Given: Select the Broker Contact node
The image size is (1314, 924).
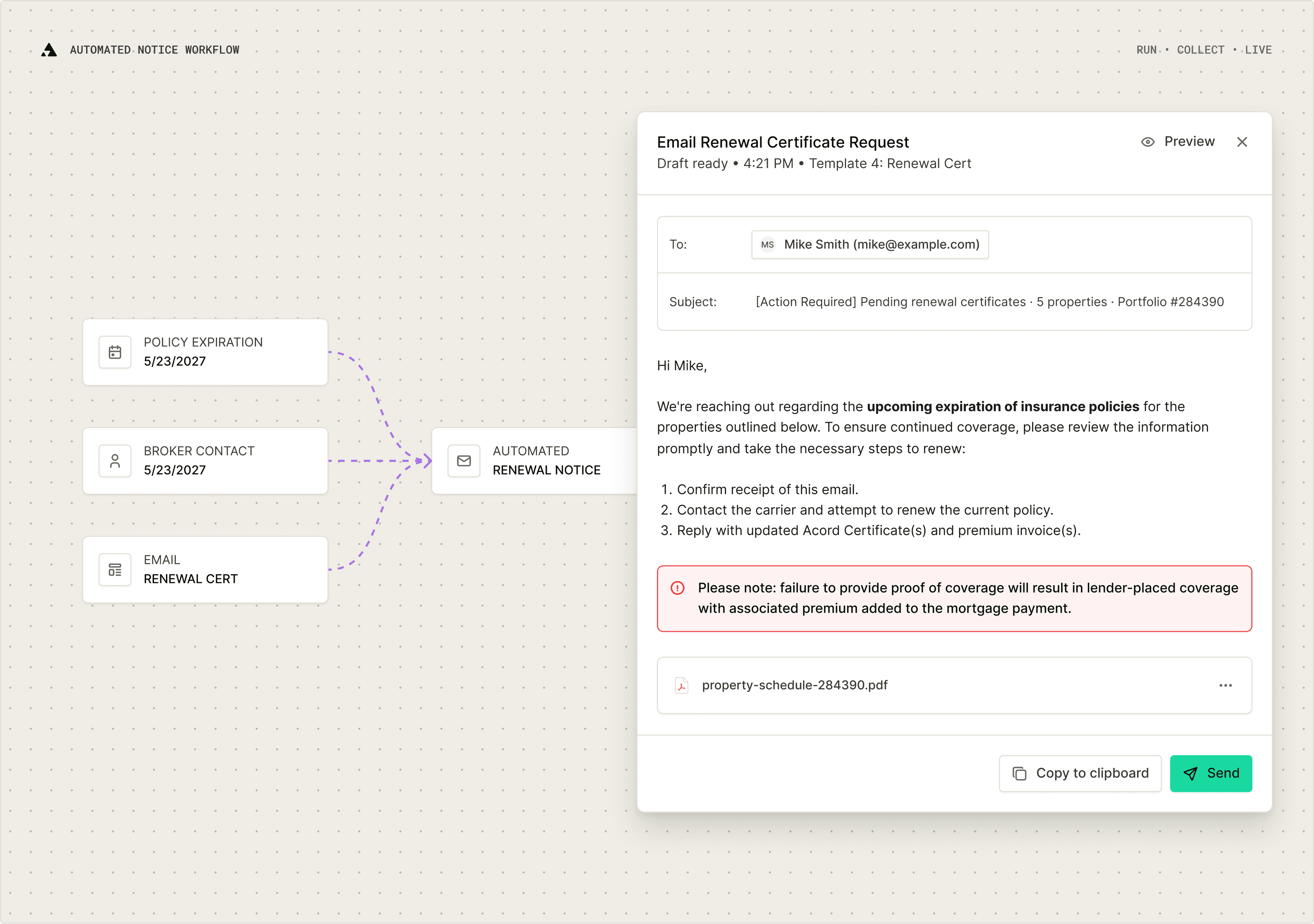Looking at the screenshot, I should (205, 461).
